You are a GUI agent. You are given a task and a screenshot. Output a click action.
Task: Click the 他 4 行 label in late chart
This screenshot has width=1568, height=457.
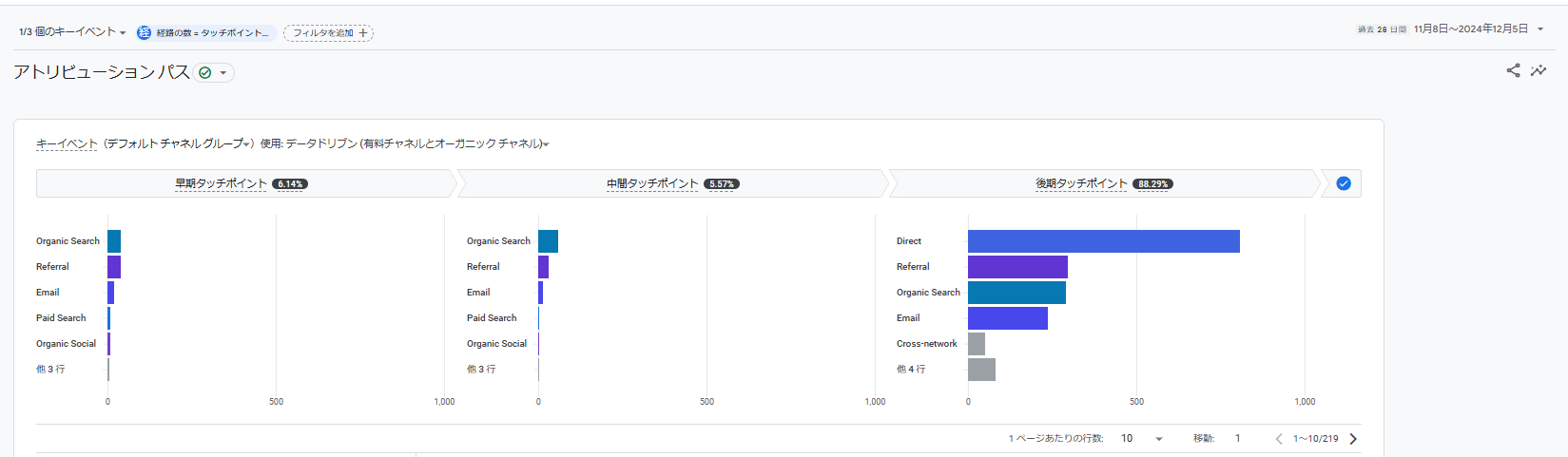911,369
